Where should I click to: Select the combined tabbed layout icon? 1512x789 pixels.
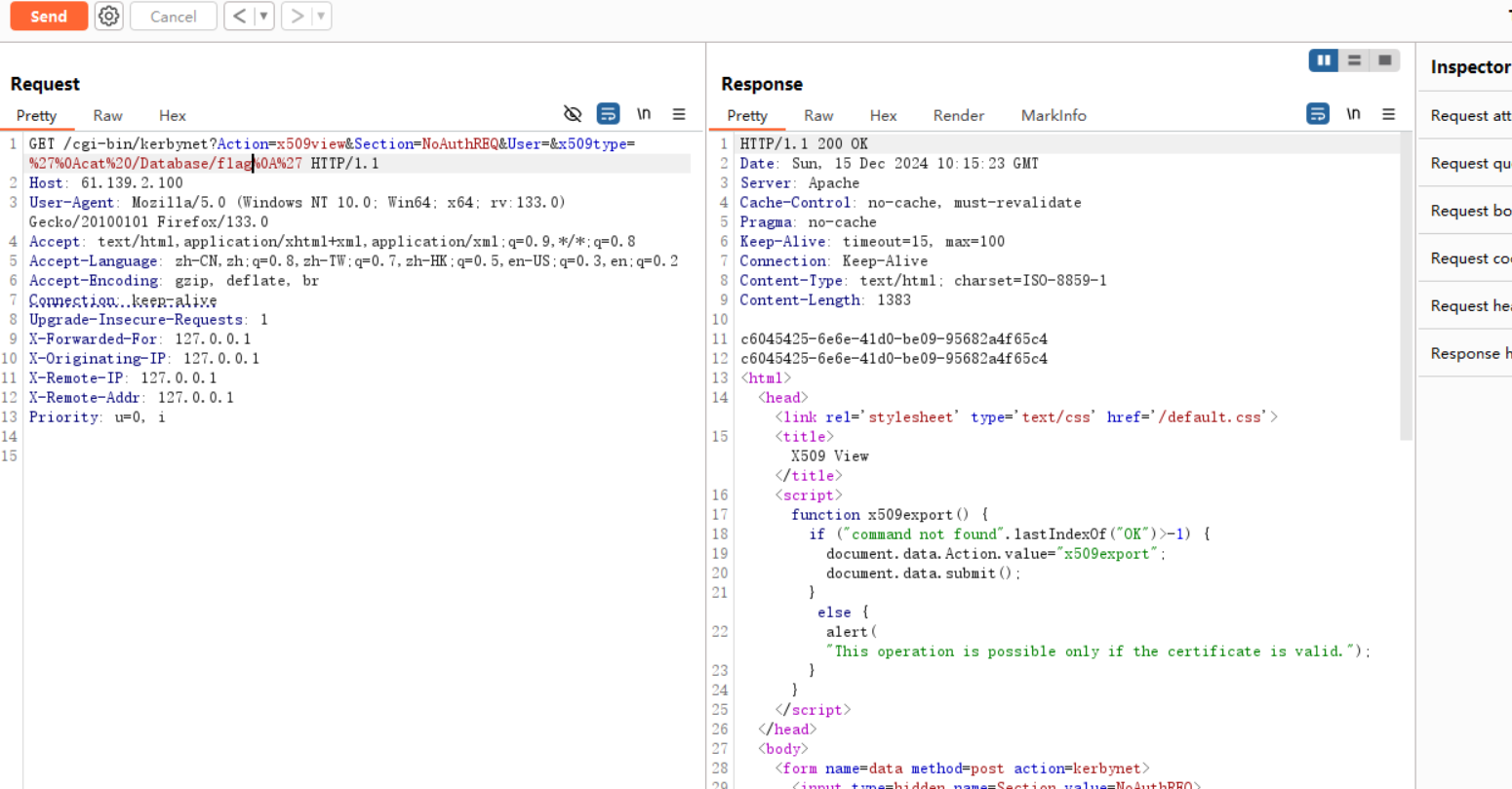pos(1384,60)
